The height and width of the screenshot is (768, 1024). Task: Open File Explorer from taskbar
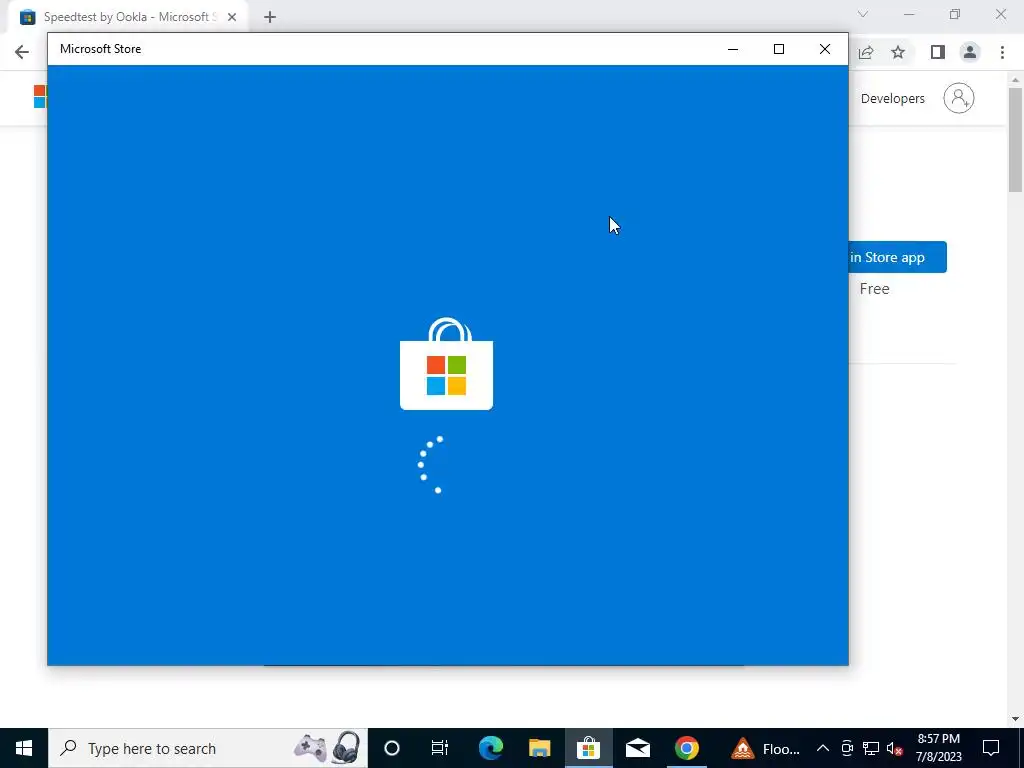tap(539, 748)
